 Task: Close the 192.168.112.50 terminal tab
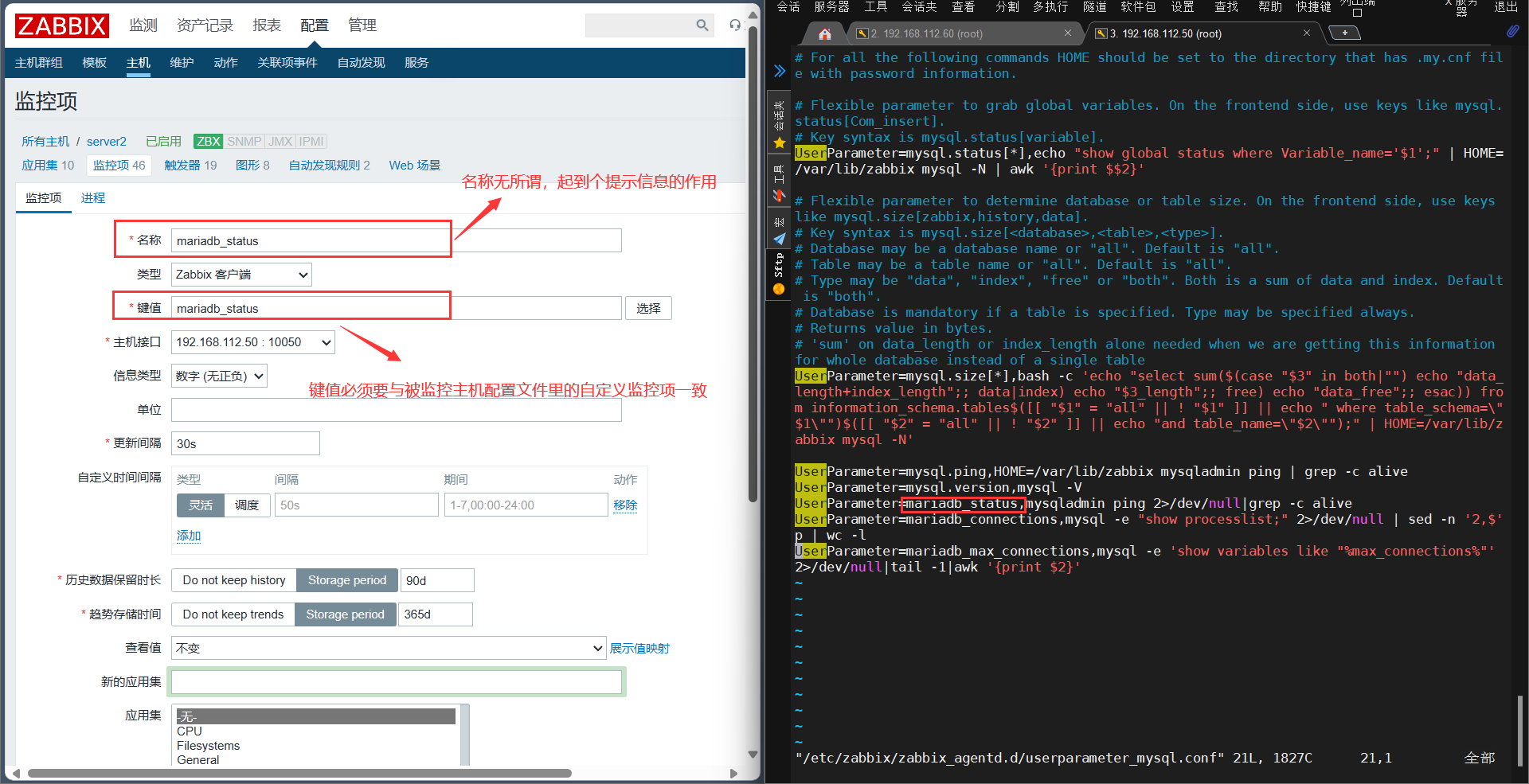tap(1306, 33)
